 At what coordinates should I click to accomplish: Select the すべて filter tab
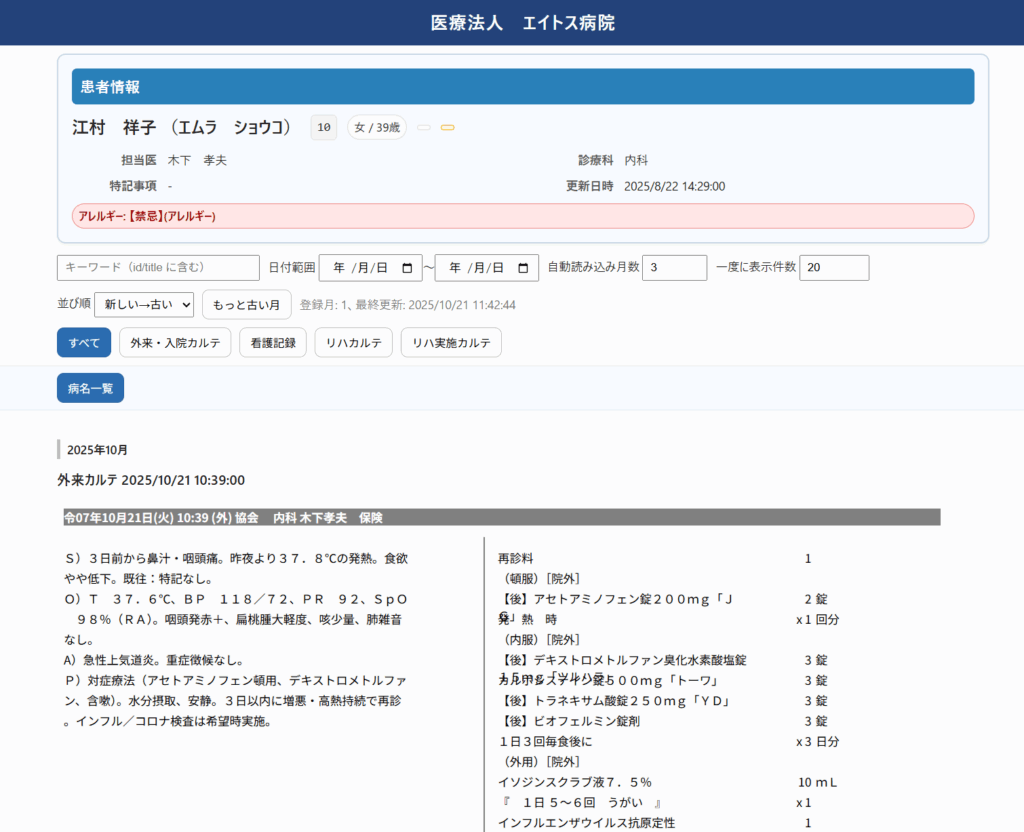coord(84,342)
